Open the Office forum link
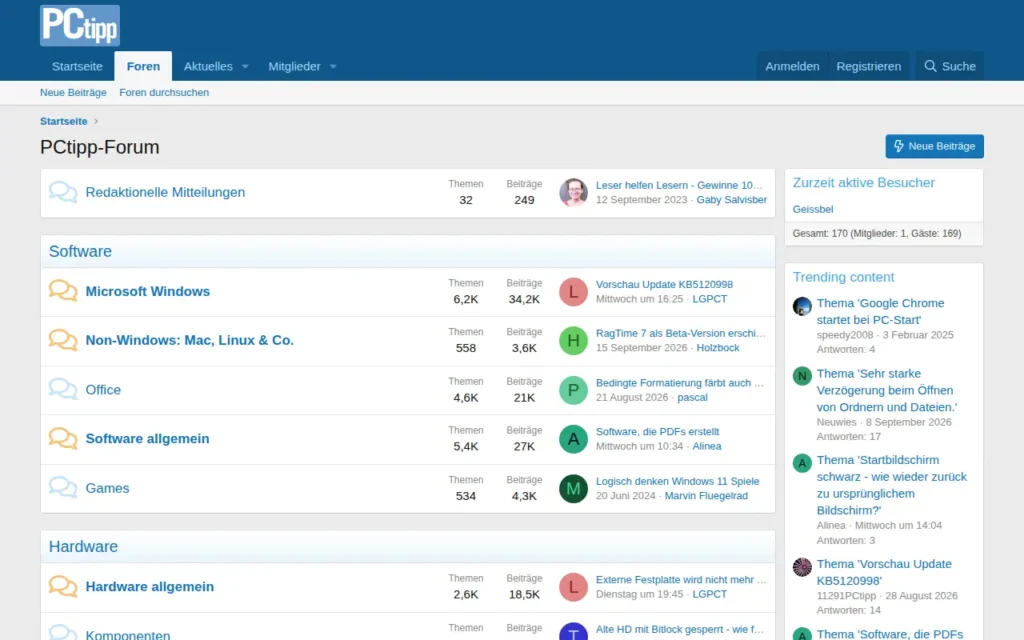The width and height of the screenshot is (1024, 640). [x=103, y=390]
